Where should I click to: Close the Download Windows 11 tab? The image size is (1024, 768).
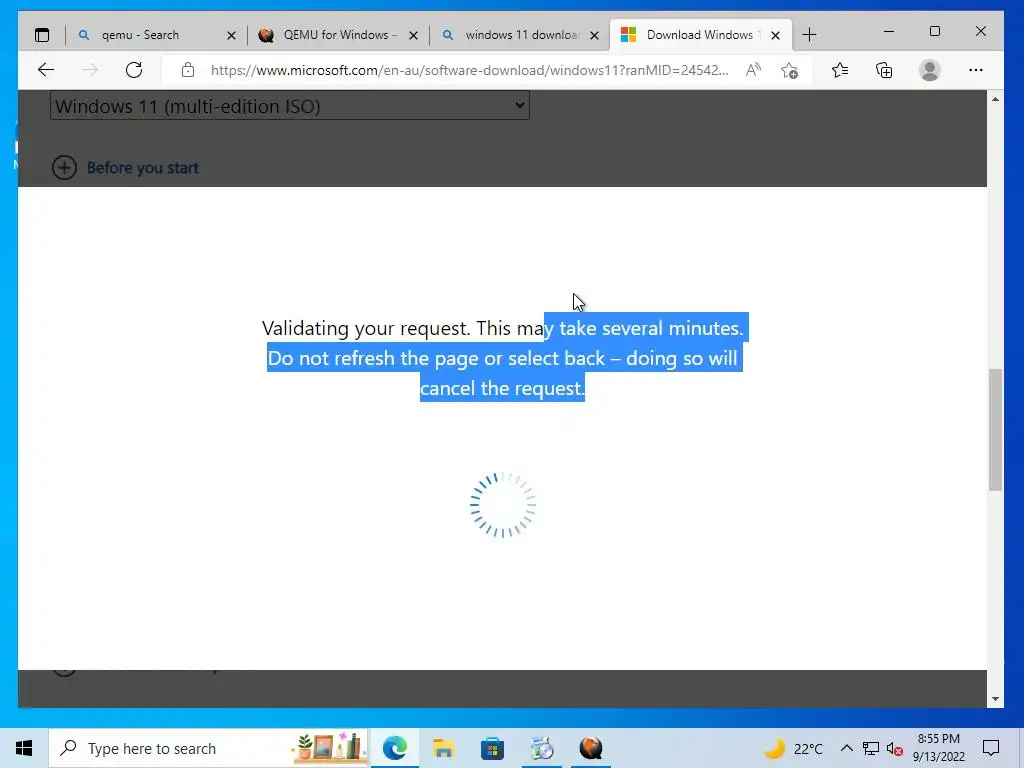(x=775, y=35)
